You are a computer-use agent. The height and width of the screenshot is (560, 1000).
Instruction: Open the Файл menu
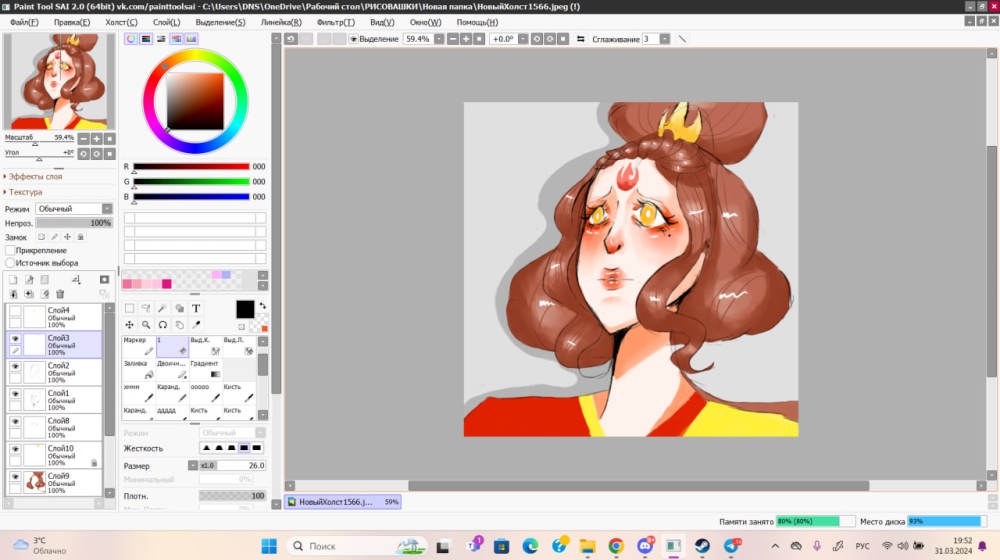[x=24, y=22]
